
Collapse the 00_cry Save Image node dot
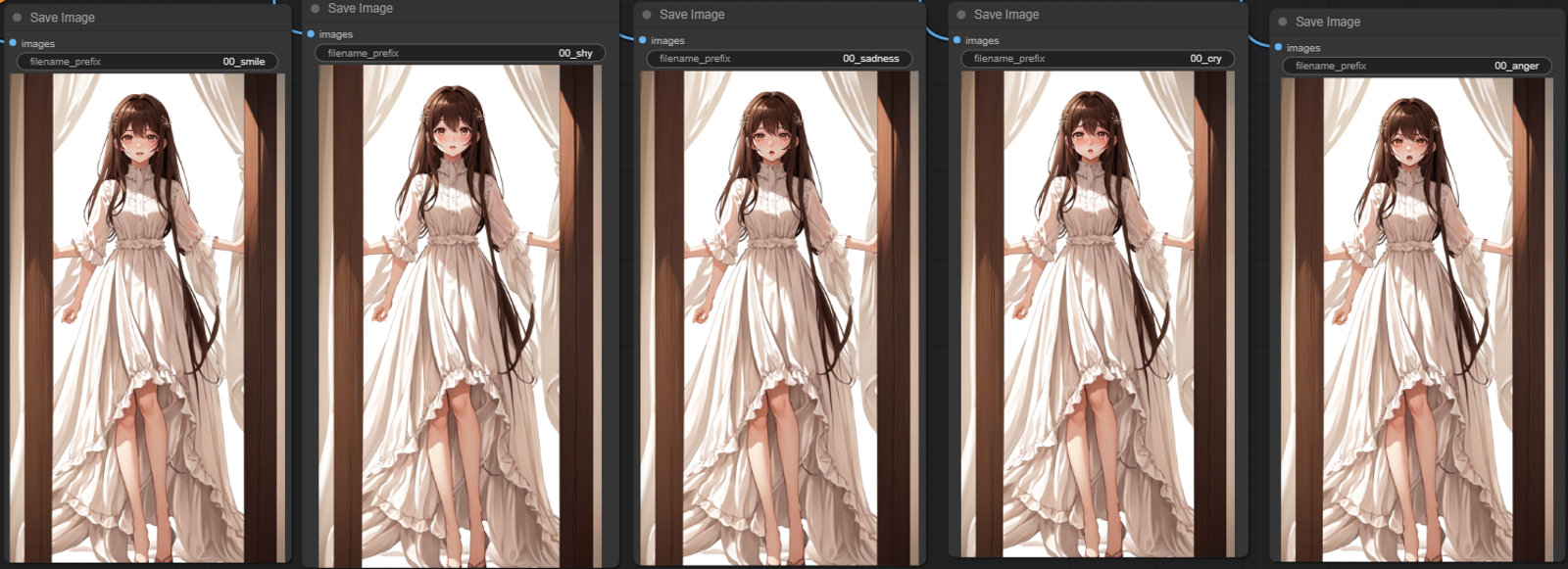pos(961,15)
